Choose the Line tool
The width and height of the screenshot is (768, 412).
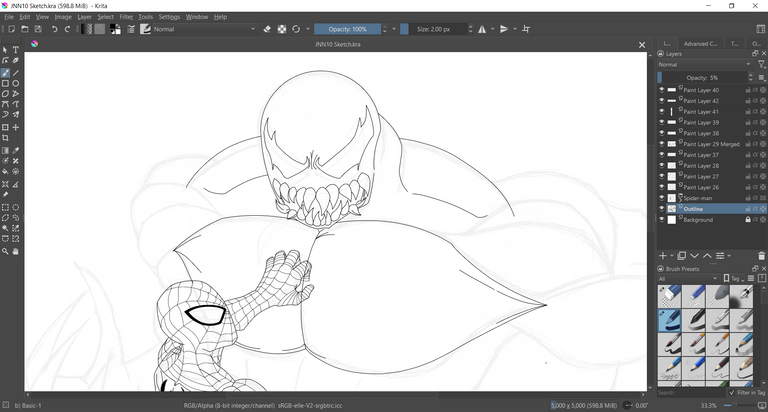pyautogui.click(x=16, y=73)
